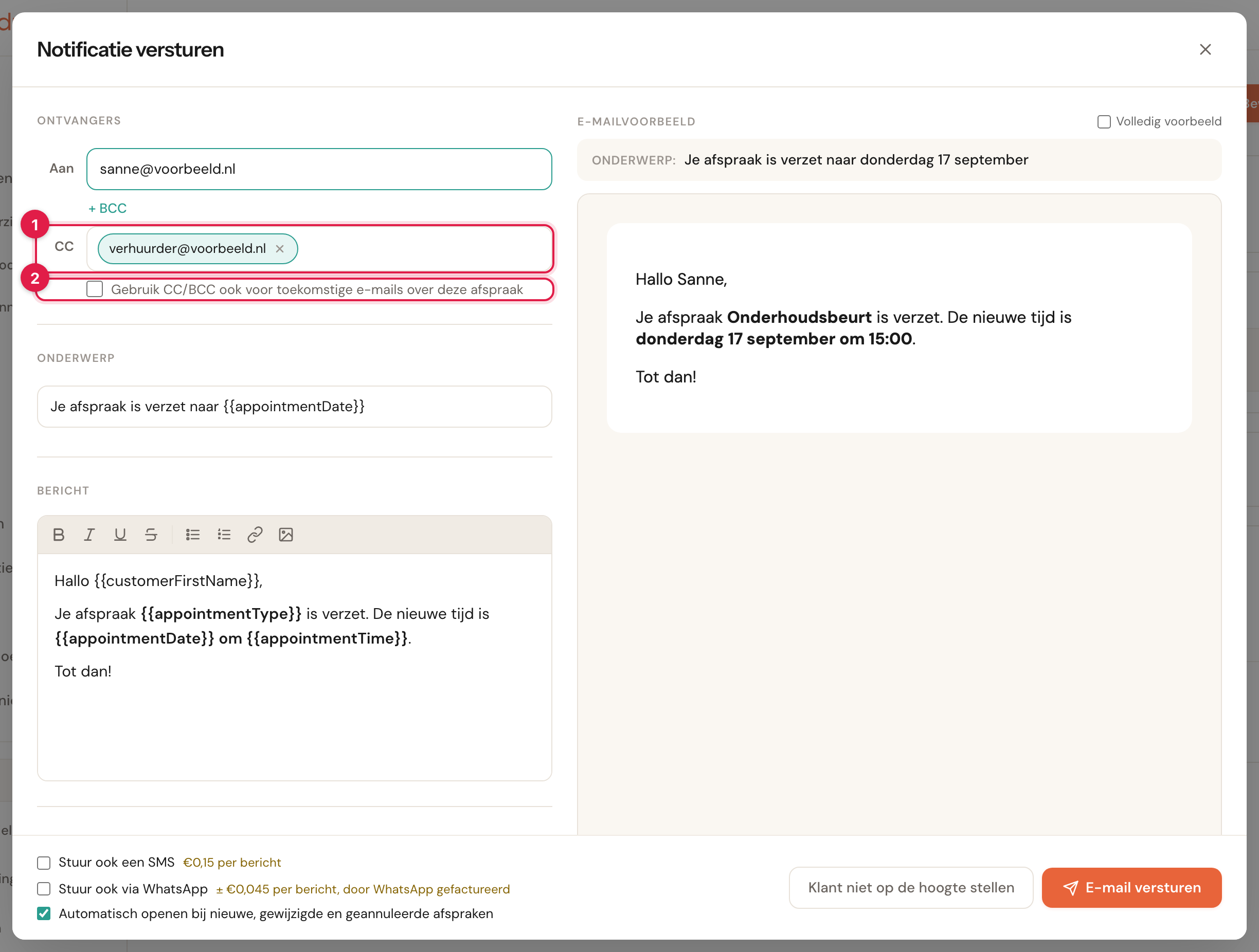Toggle italic formatting in message editor
Image resolution: width=1259 pixels, height=952 pixels.
(89, 534)
